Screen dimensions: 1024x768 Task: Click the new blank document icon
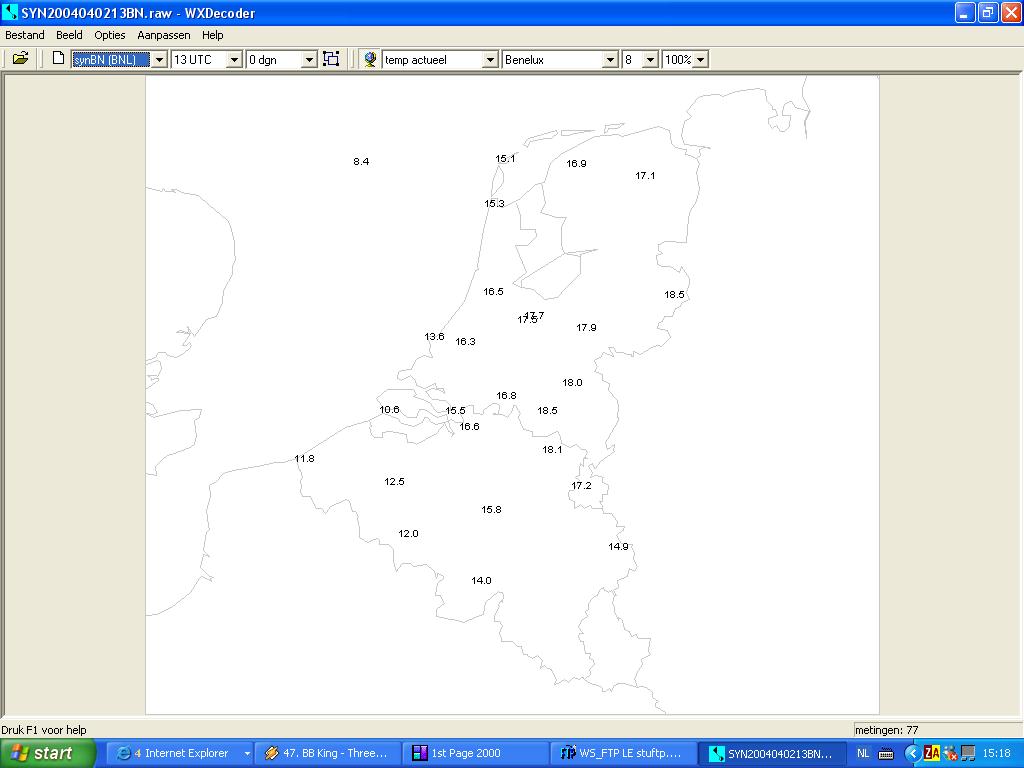point(58,59)
